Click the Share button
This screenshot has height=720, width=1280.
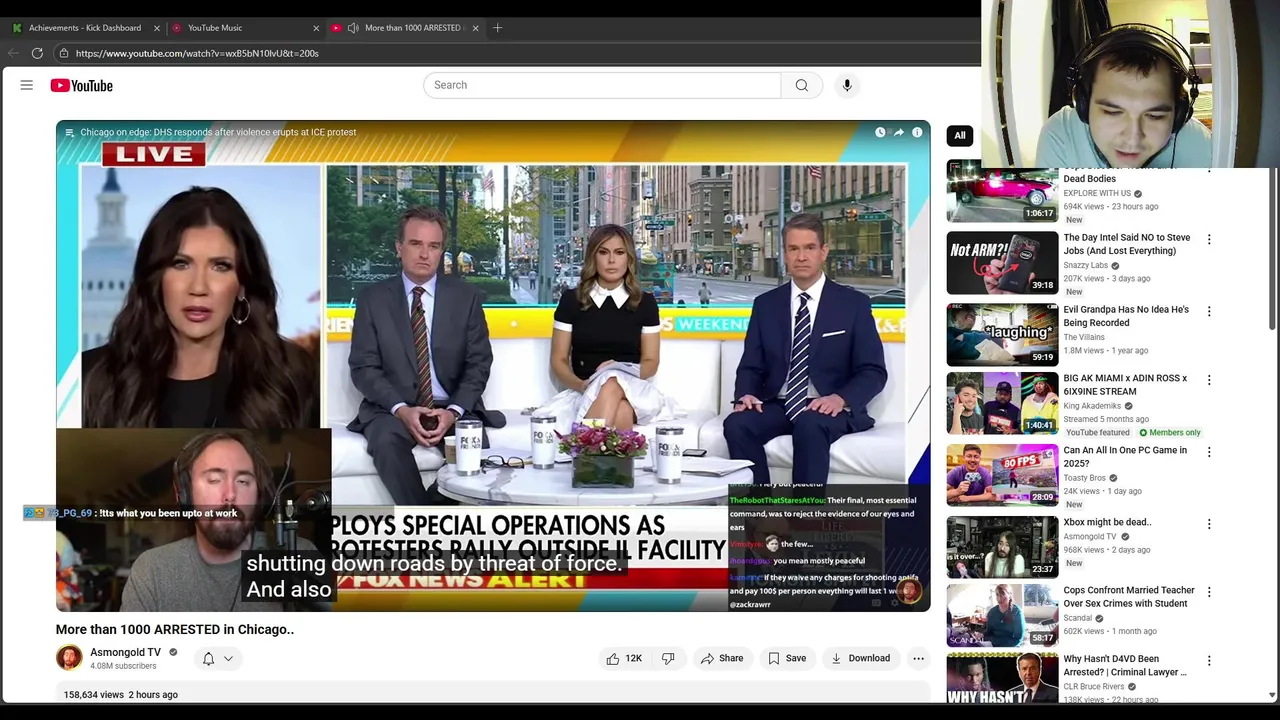coord(722,658)
